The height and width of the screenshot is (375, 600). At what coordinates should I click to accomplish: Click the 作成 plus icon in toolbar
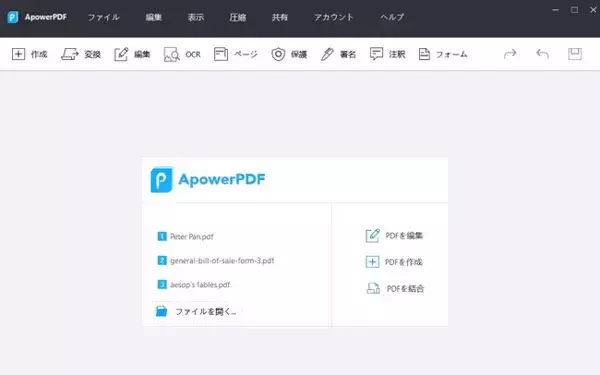click(18, 54)
